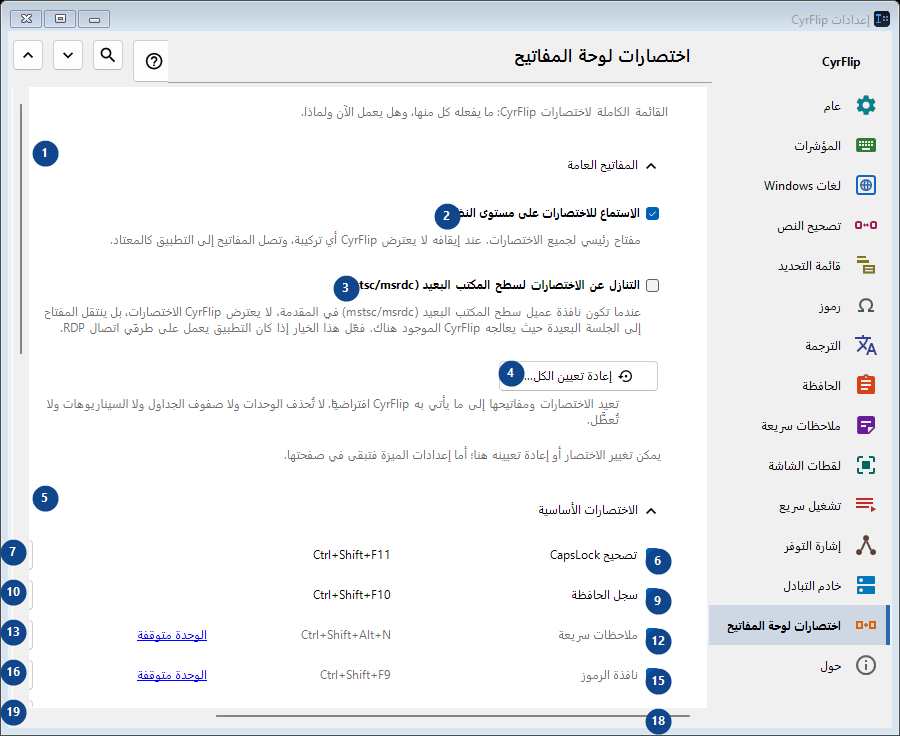This screenshot has width=900, height=736.
Task: Click the down arrow navigation button
Action: tap(68, 55)
